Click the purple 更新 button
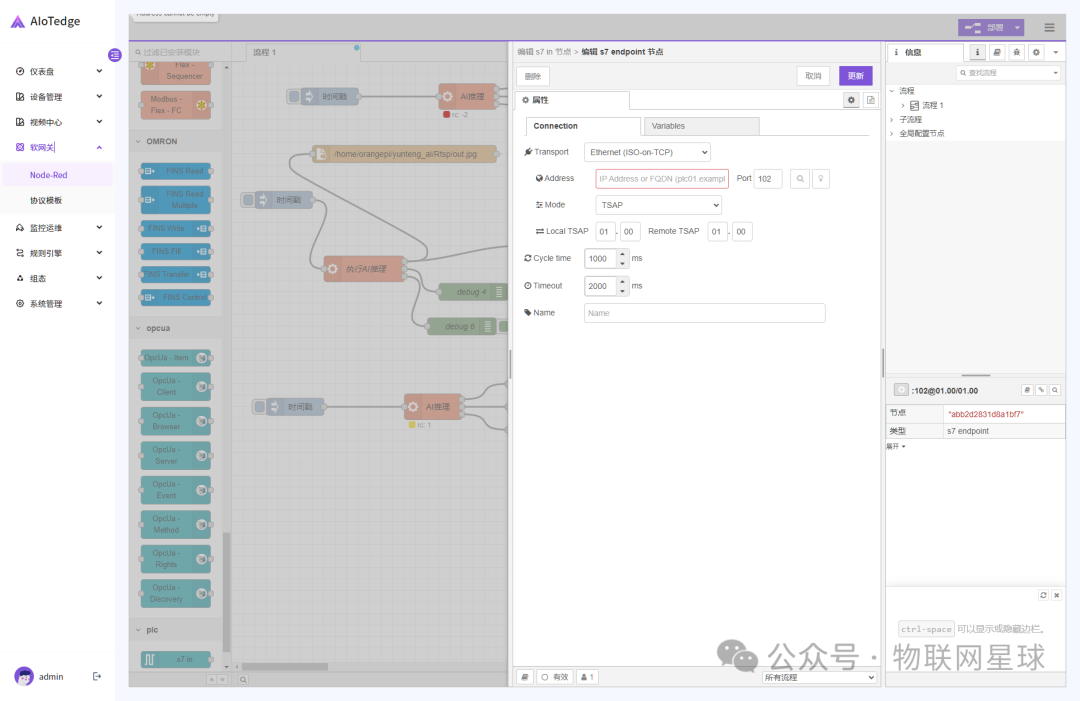This screenshot has width=1080, height=701. (855, 76)
